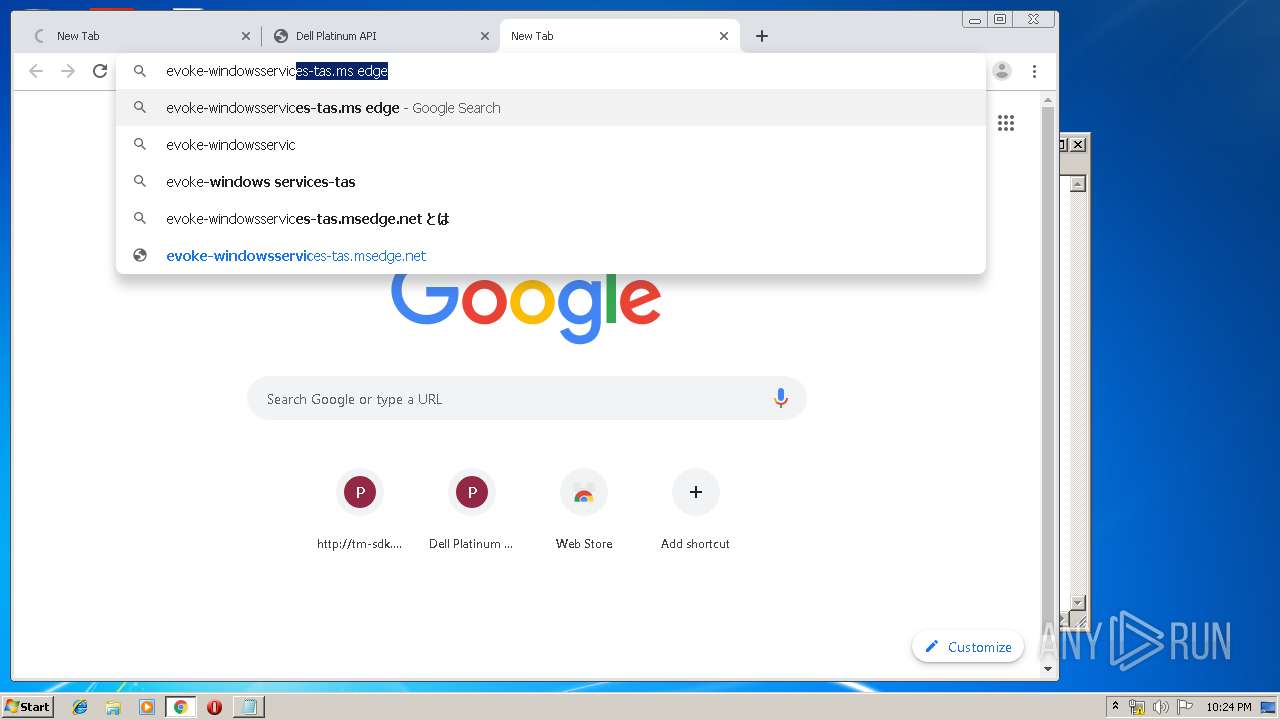This screenshot has width=1280, height=720.
Task: Click the Google logo
Action: pyautogui.click(x=526, y=308)
